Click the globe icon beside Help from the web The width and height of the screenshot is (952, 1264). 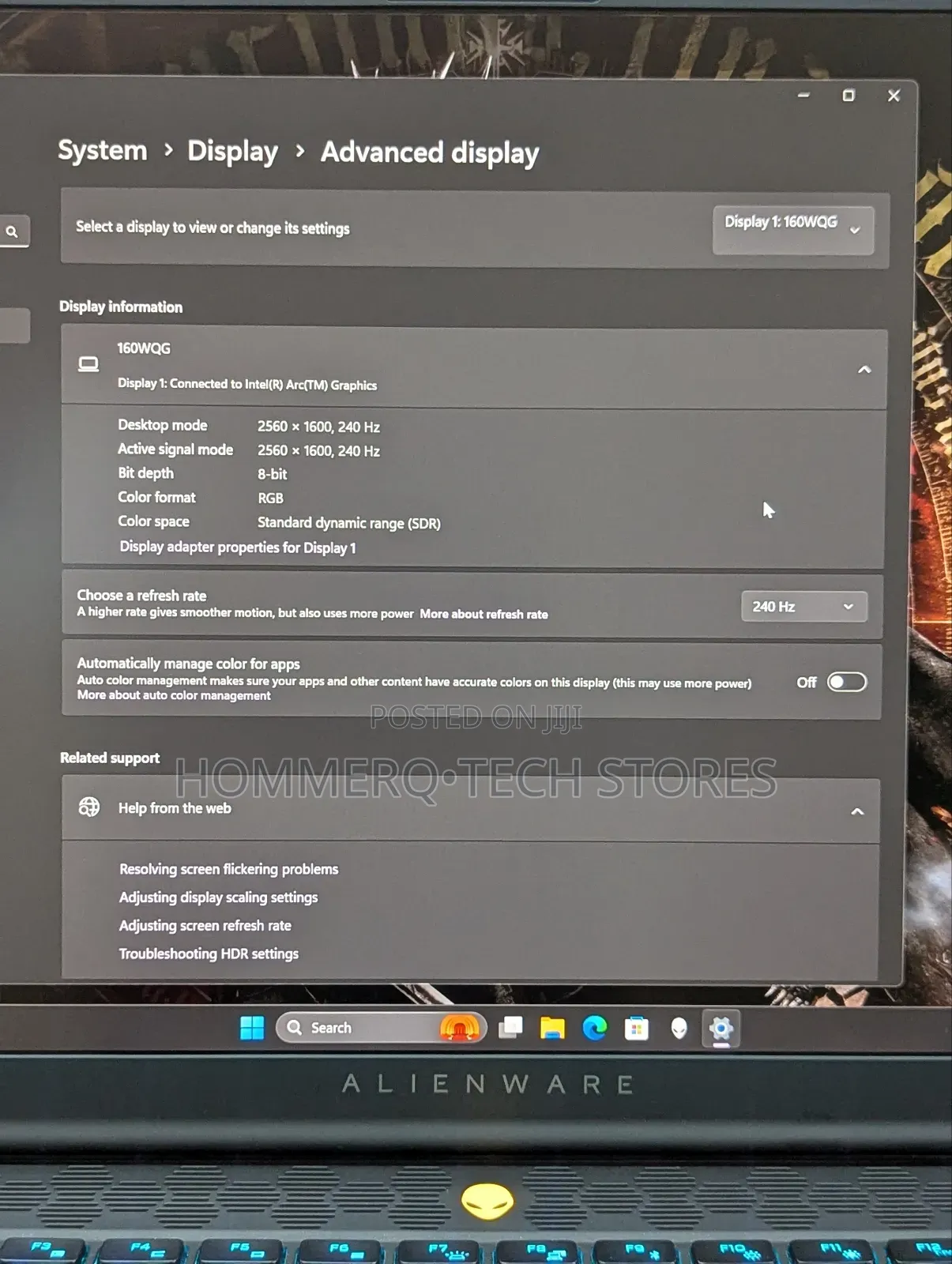tap(89, 807)
